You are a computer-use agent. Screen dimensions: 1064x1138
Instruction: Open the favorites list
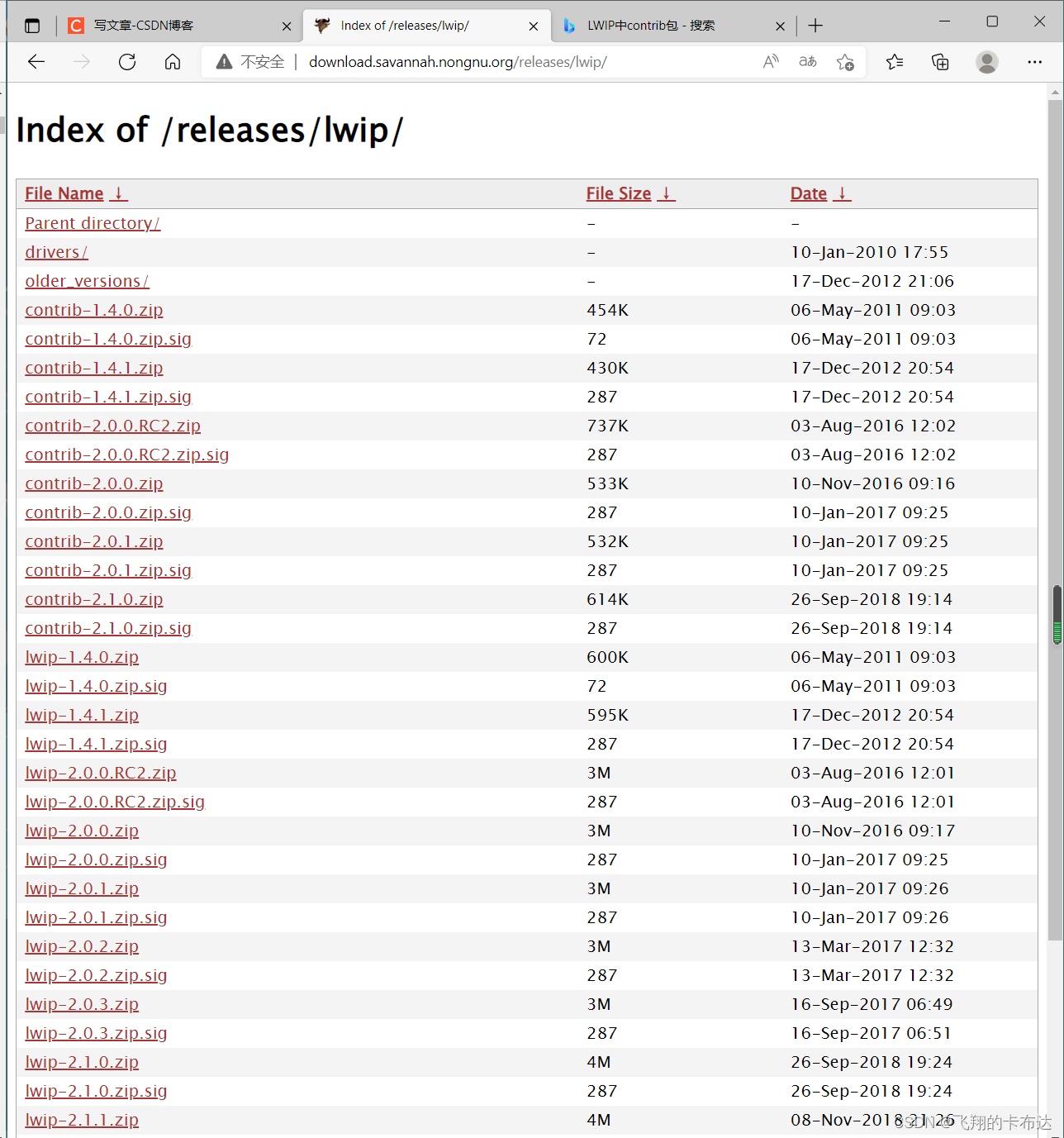895,62
